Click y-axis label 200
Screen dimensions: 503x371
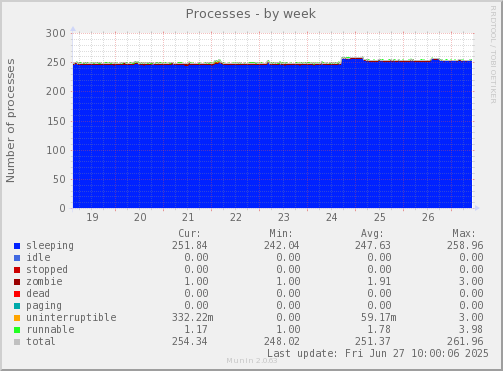tap(56, 91)
